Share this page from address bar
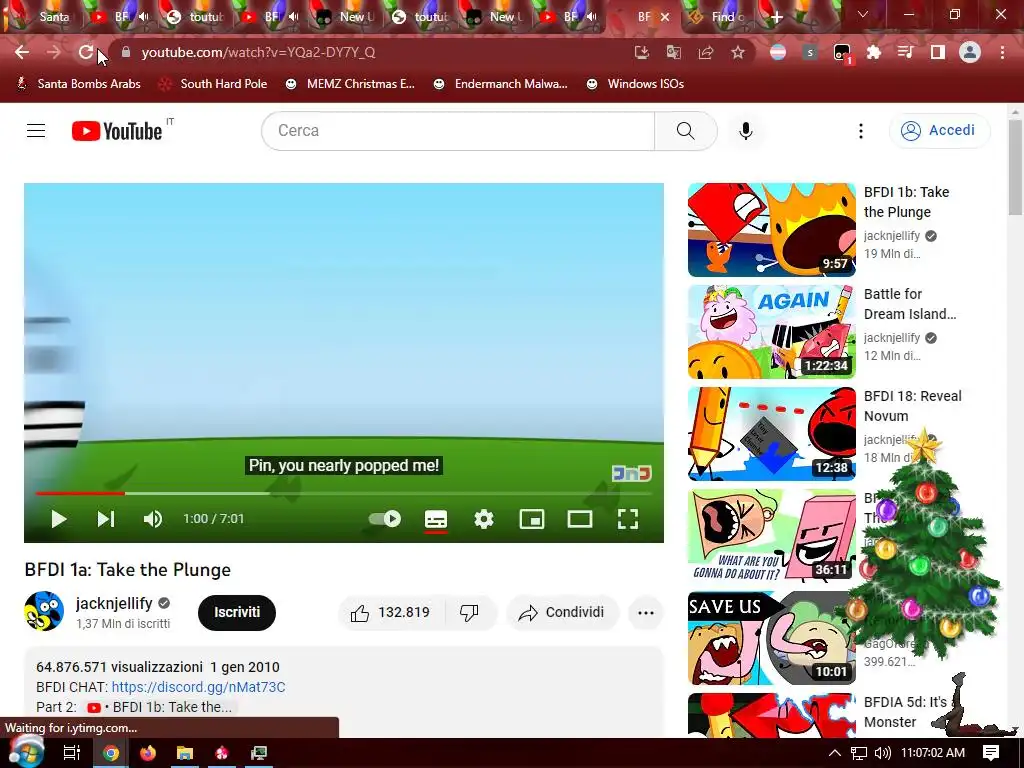1024x768 pixels. click(x=705, y=52)
